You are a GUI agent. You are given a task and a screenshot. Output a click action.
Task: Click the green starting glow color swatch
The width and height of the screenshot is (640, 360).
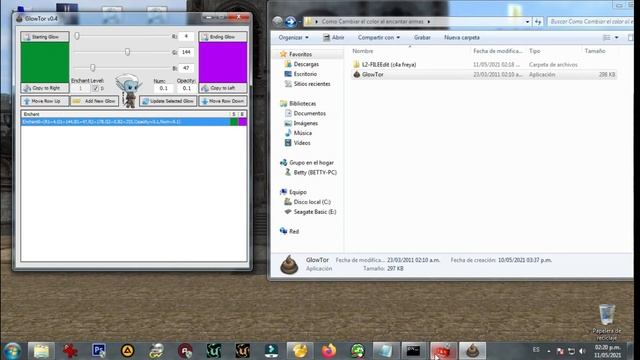tap(45, 62)
